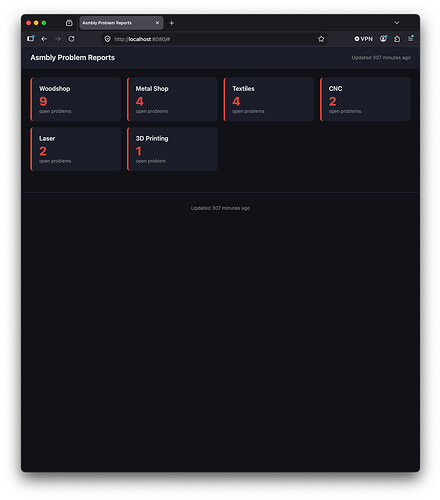Toggle the VPN button
This screenshot has height=500, width=440.
pos(363,39)
